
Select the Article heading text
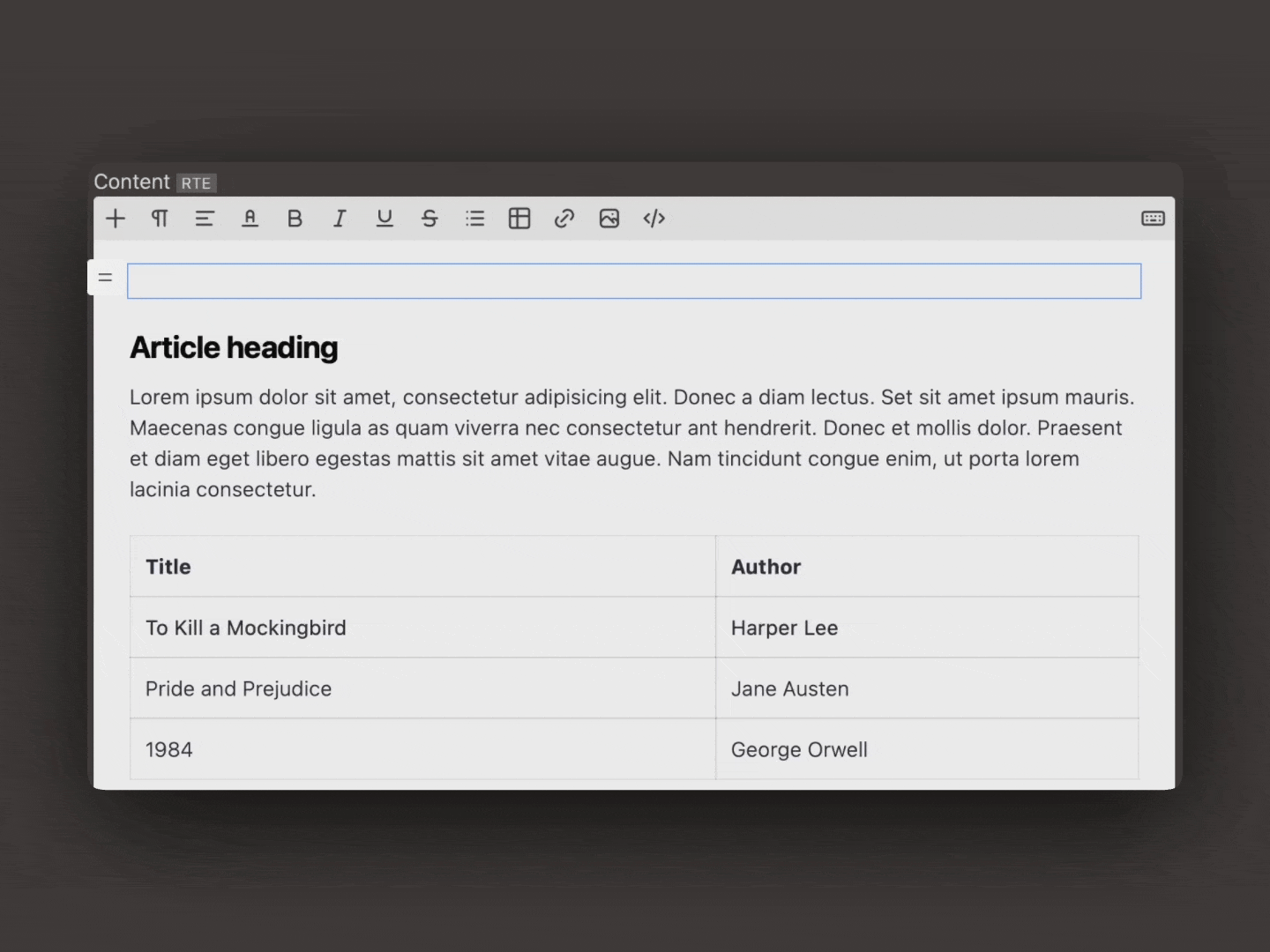click(x=234, y=347)
